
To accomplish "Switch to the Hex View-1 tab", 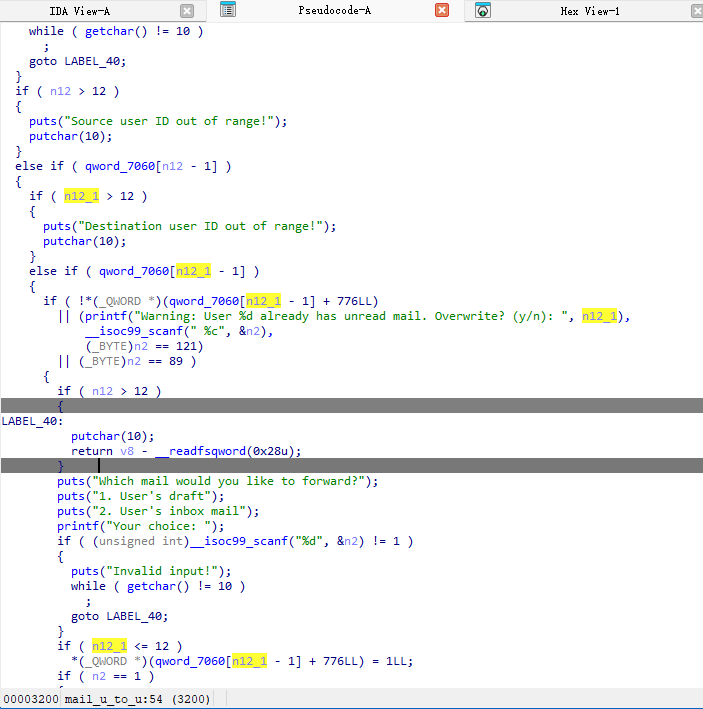I will 590,11.
